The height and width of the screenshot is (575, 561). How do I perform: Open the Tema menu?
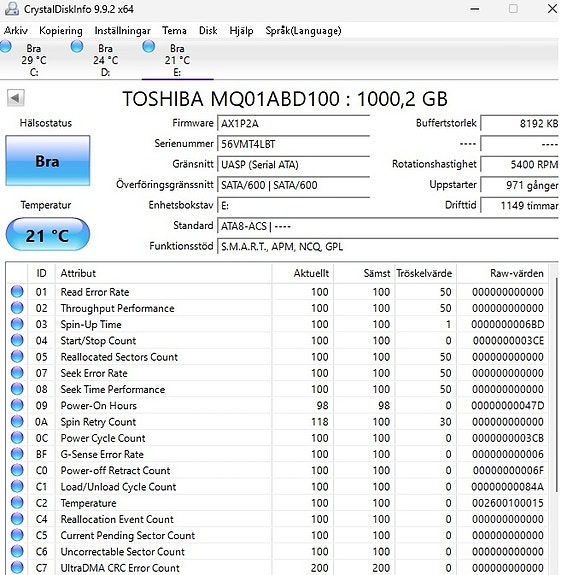coord(174,31)
